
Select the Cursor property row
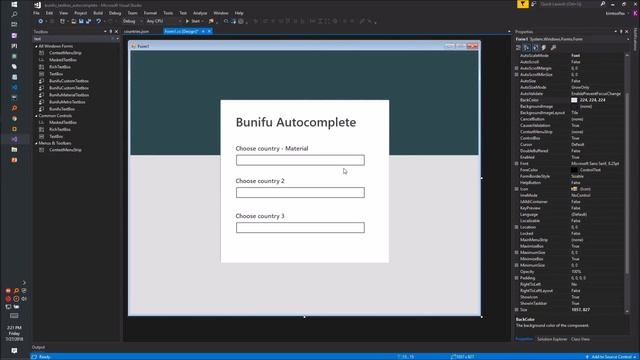click(569, 144)
